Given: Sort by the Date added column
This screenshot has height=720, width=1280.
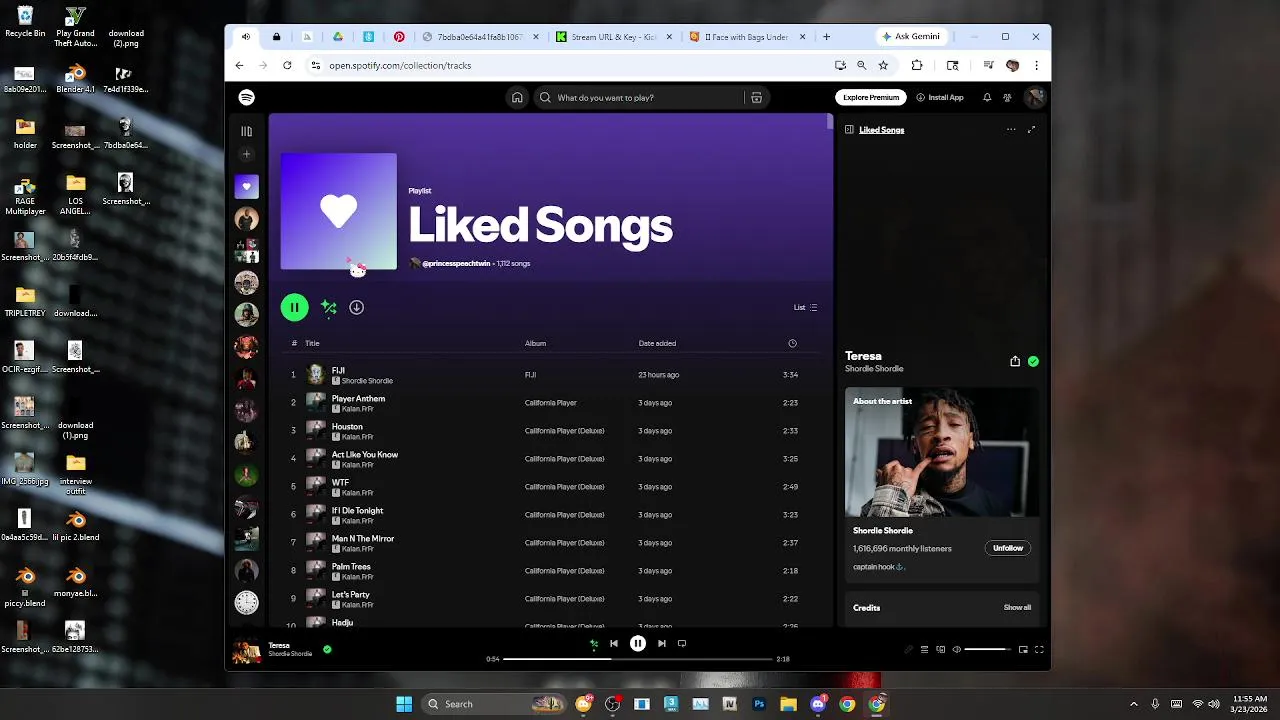Looking at the screenshot, I should point(657,343).
